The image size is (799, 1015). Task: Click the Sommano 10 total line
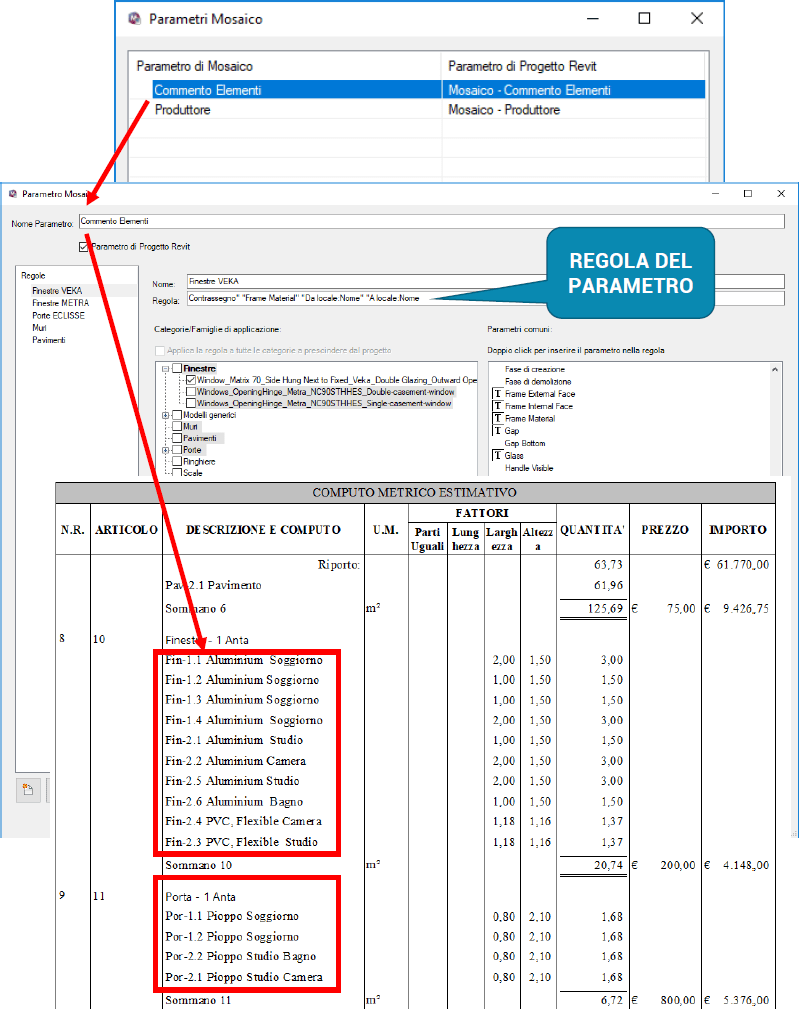click(198, 865)
